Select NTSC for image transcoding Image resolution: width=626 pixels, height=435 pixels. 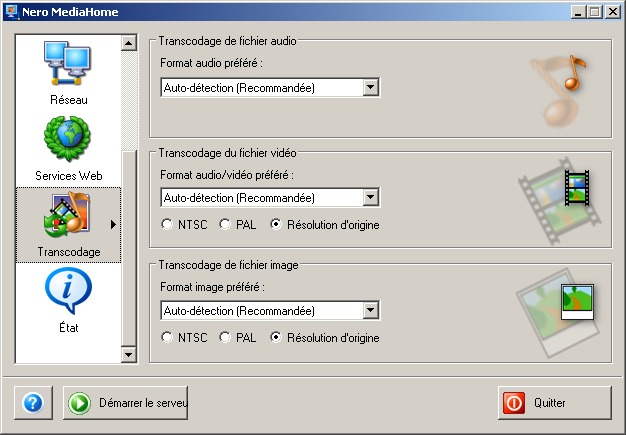(184, 338)
